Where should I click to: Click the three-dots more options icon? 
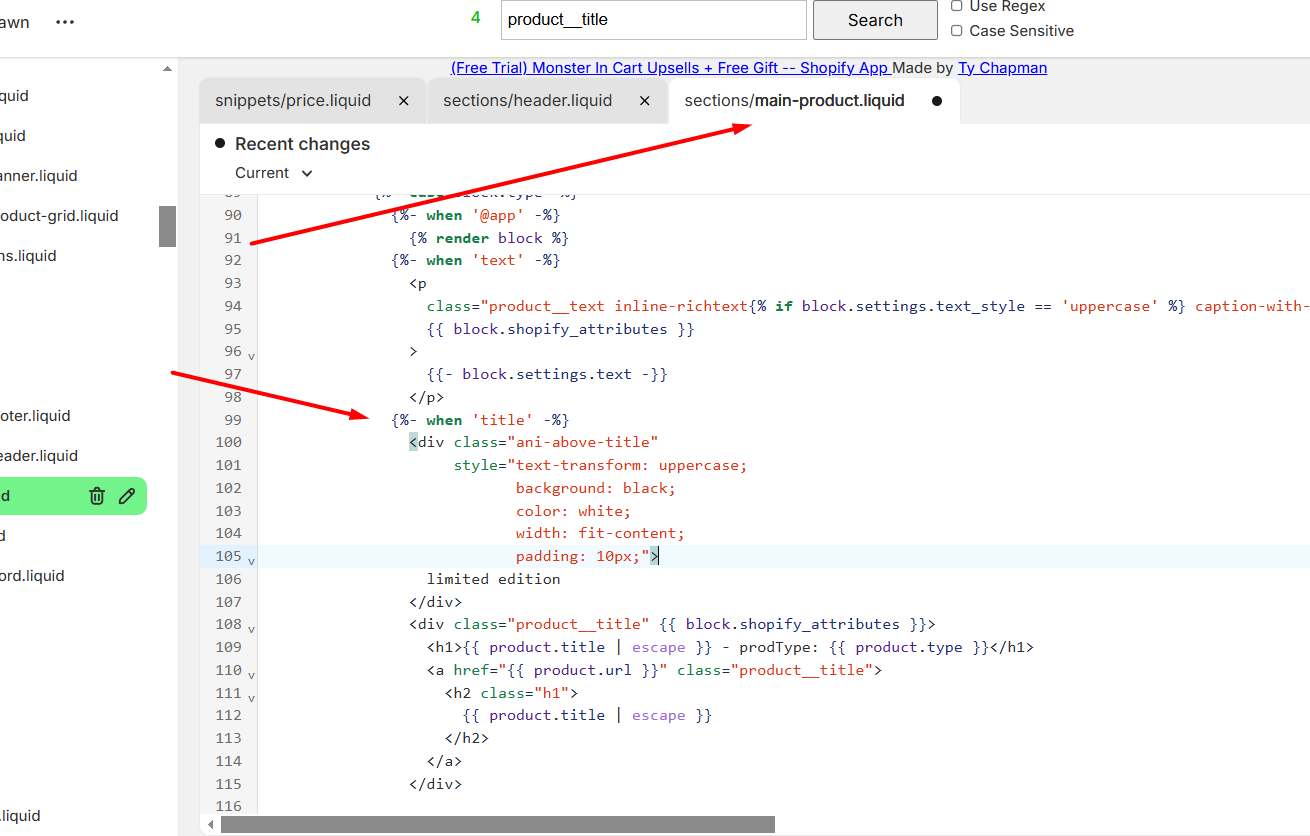(x=65, y=22)
